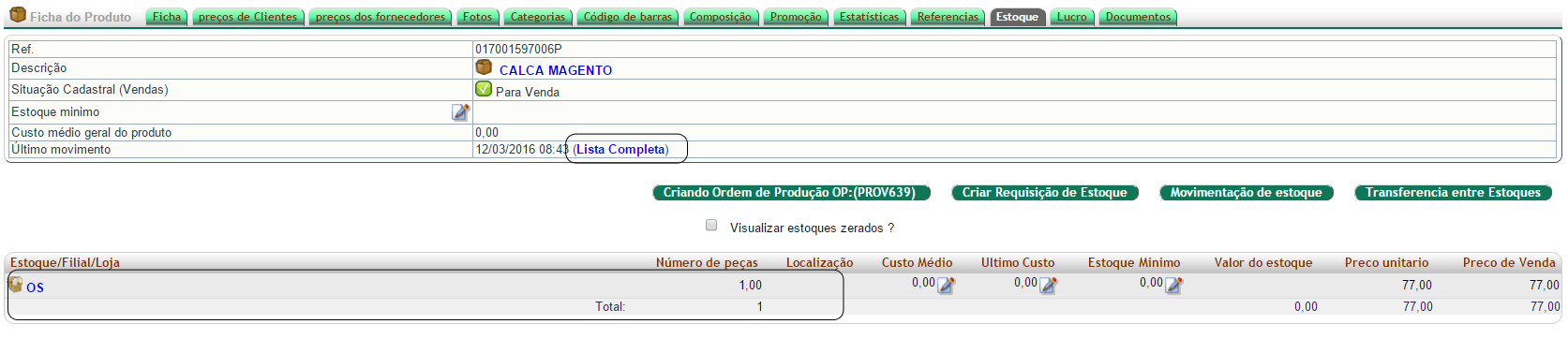Open the OS stock location link

click(x=35, y=287)
